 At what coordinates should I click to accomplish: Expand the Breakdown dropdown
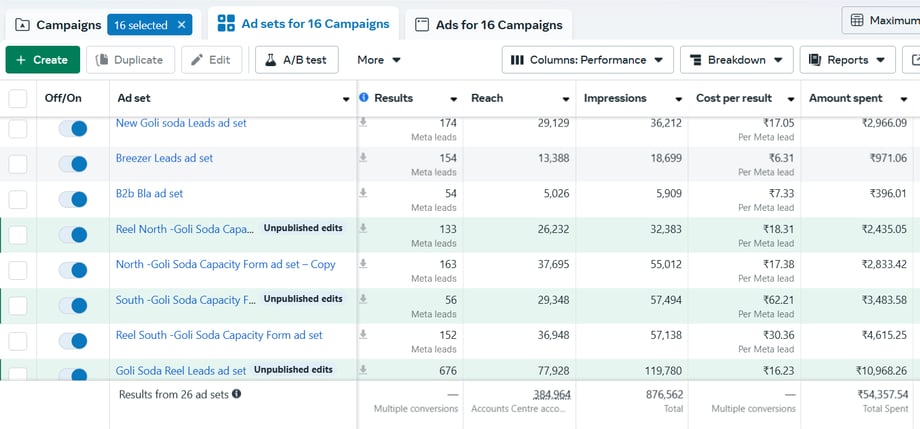(x=737, y=60)
